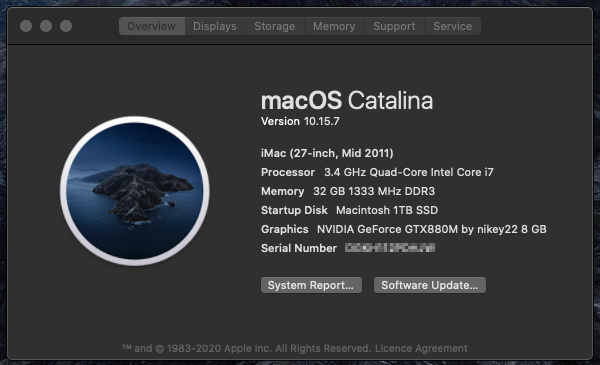Open the Service tab
This screenshot has width=600, height=365.
(453, 26)
